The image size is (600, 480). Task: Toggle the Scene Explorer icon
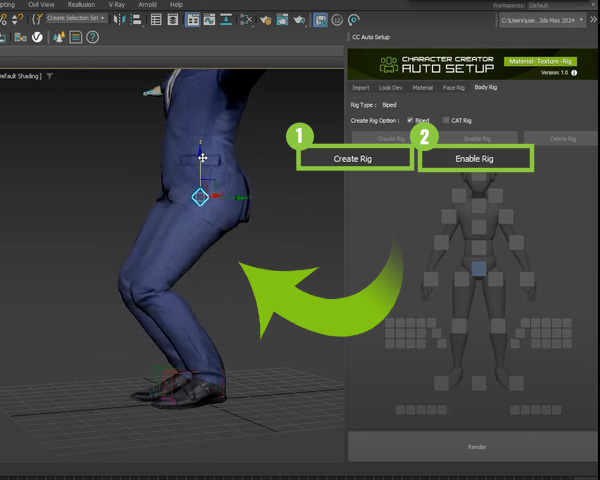tap(156, 20)
